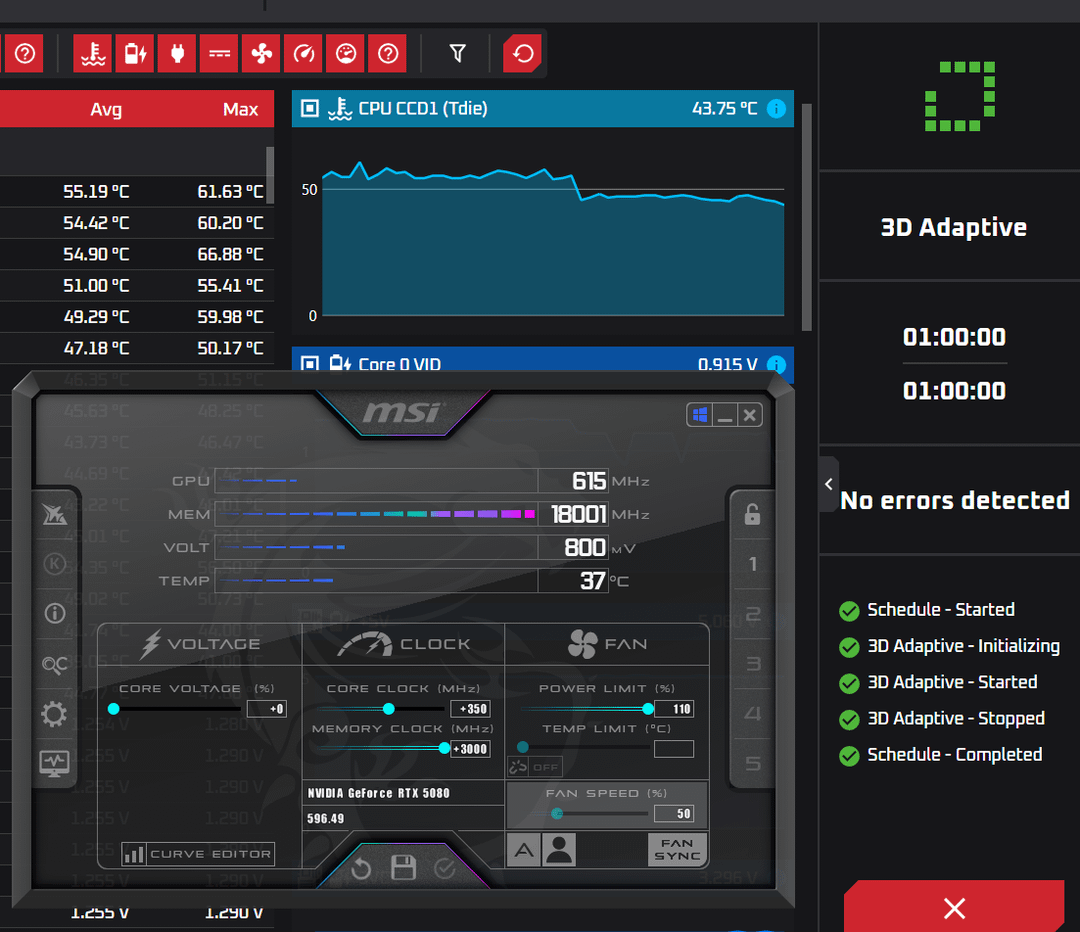The width and height of the screenshot is (1080, 932).
Task: Launch Kombustor with the K icon in Afterburner
Action: [54, 563]
